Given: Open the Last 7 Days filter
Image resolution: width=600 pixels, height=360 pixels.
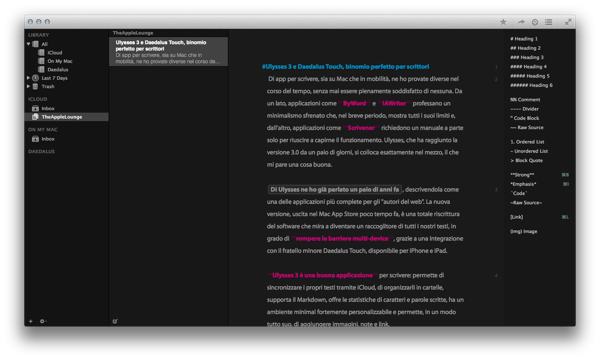Looking at the screenshot, I should click(54, 78).
